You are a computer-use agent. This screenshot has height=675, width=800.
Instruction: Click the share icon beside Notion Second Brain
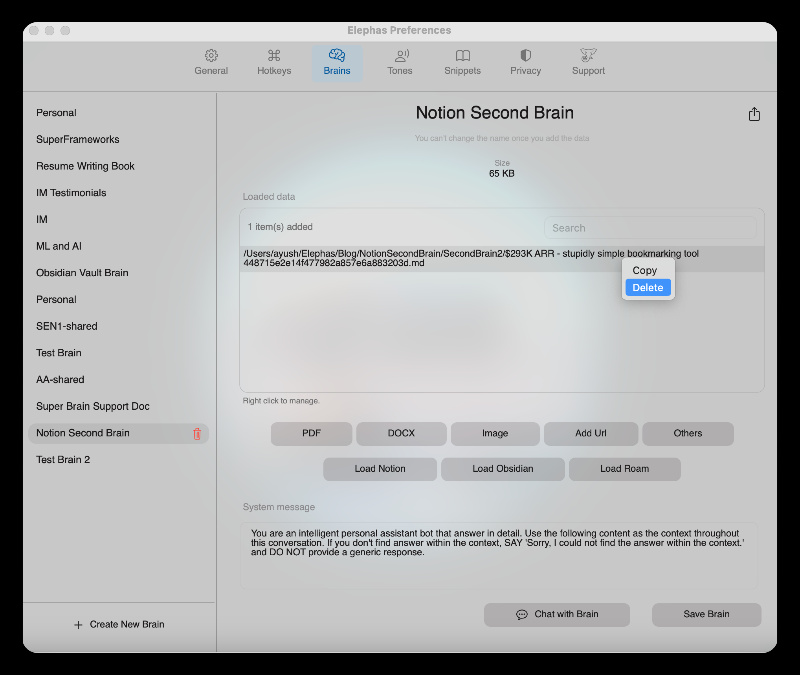(754, 114)
